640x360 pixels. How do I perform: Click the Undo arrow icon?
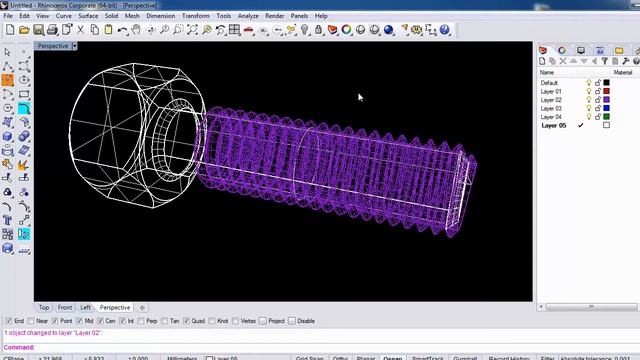pos(122,30)
